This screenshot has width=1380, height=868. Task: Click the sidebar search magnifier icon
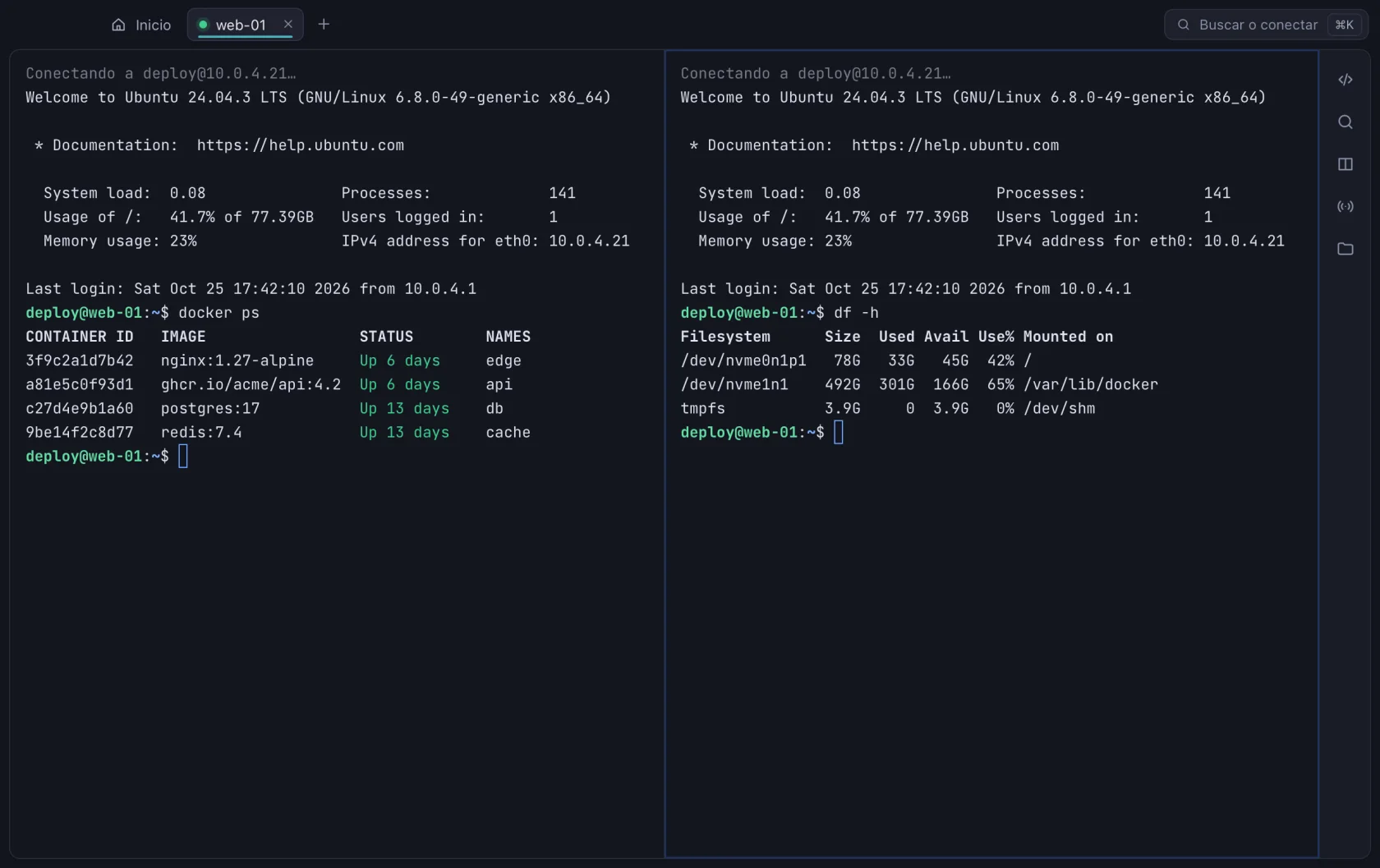click(1345, 122)
